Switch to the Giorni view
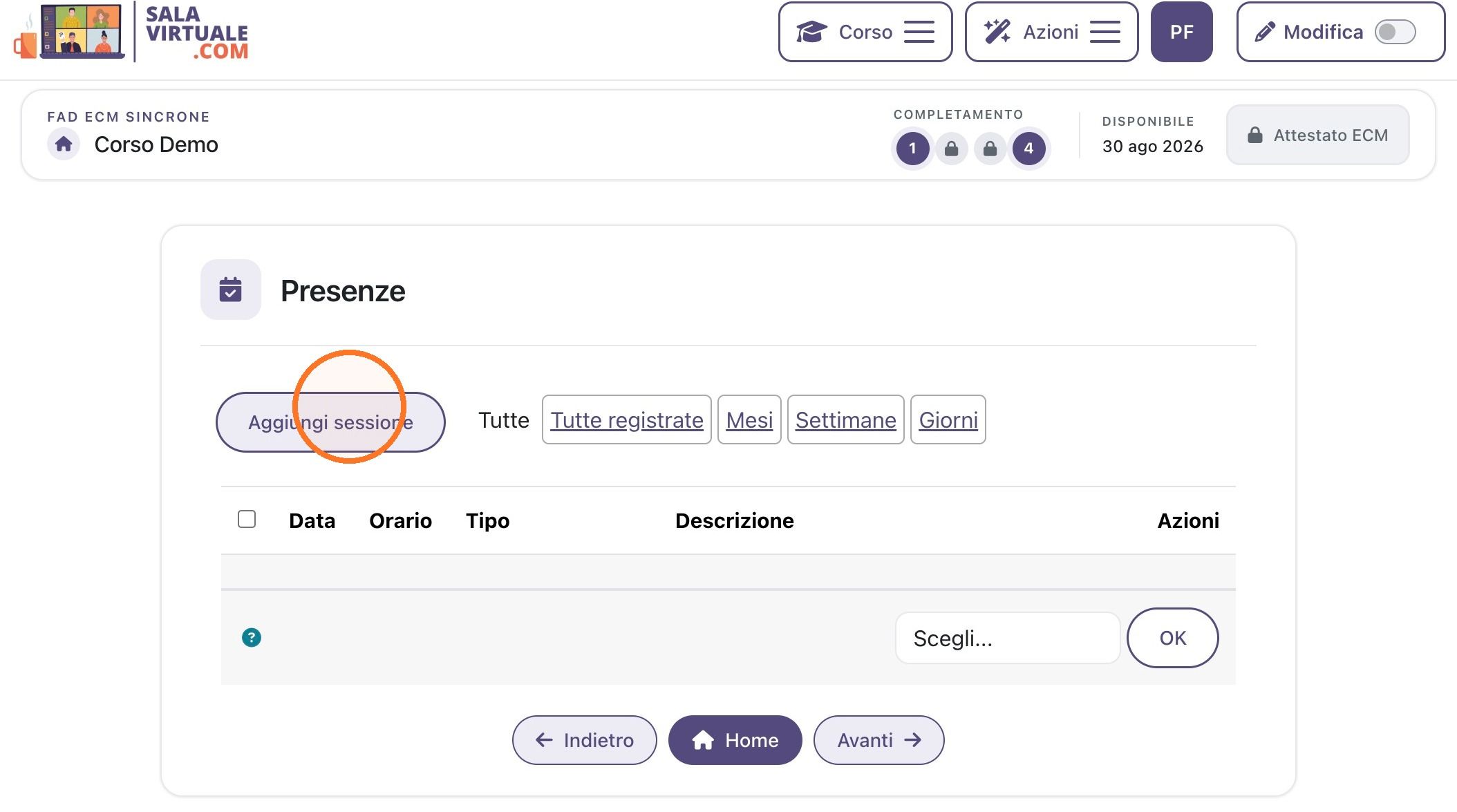This screenshot has height=812, width=1457. 948,419
